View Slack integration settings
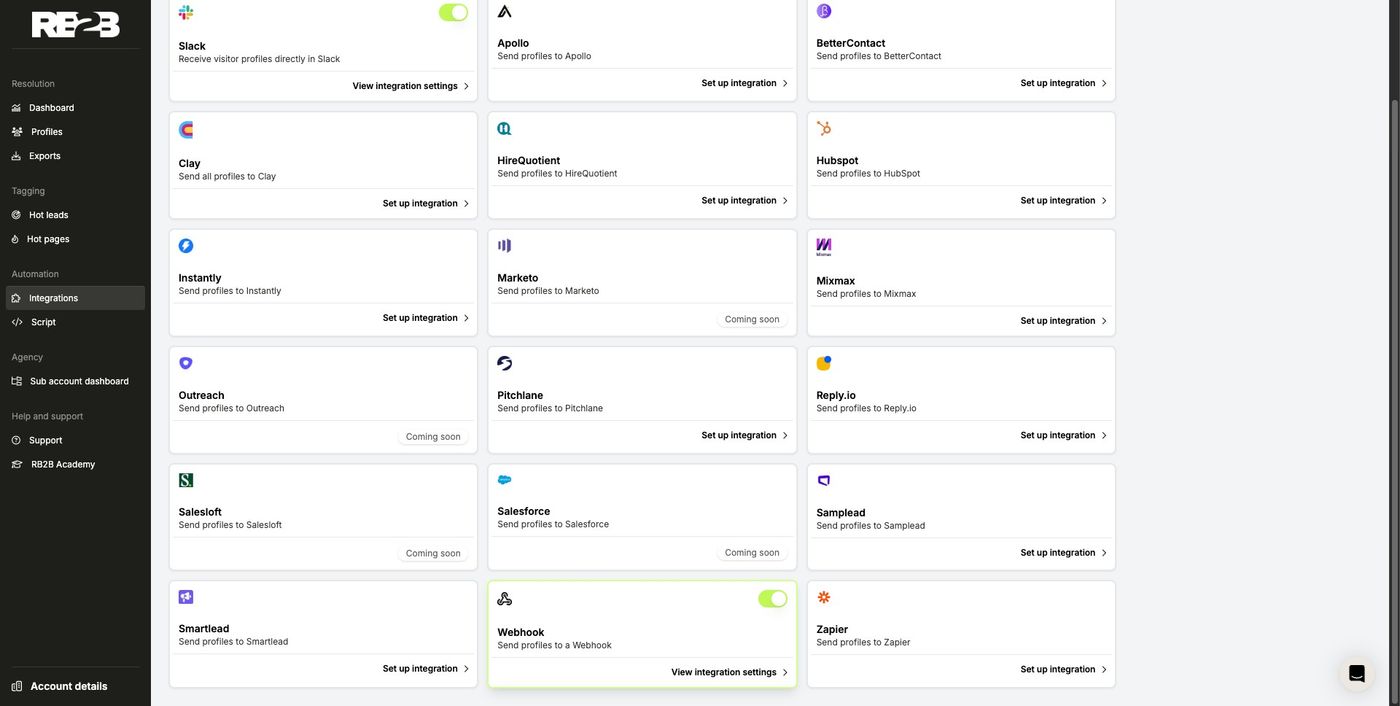The height and width of the screenshot is (706, 1400). click(411, 86)
